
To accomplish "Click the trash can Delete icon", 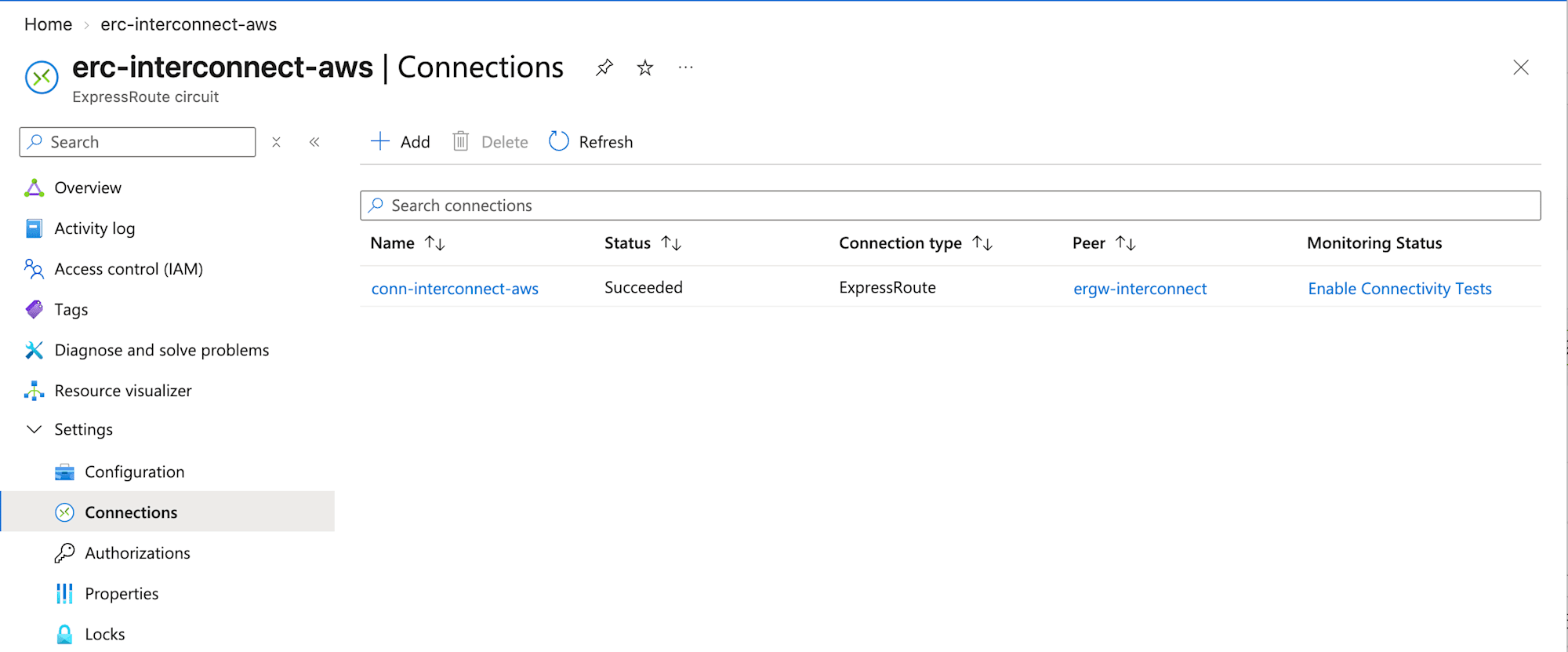I will point(461,141).
